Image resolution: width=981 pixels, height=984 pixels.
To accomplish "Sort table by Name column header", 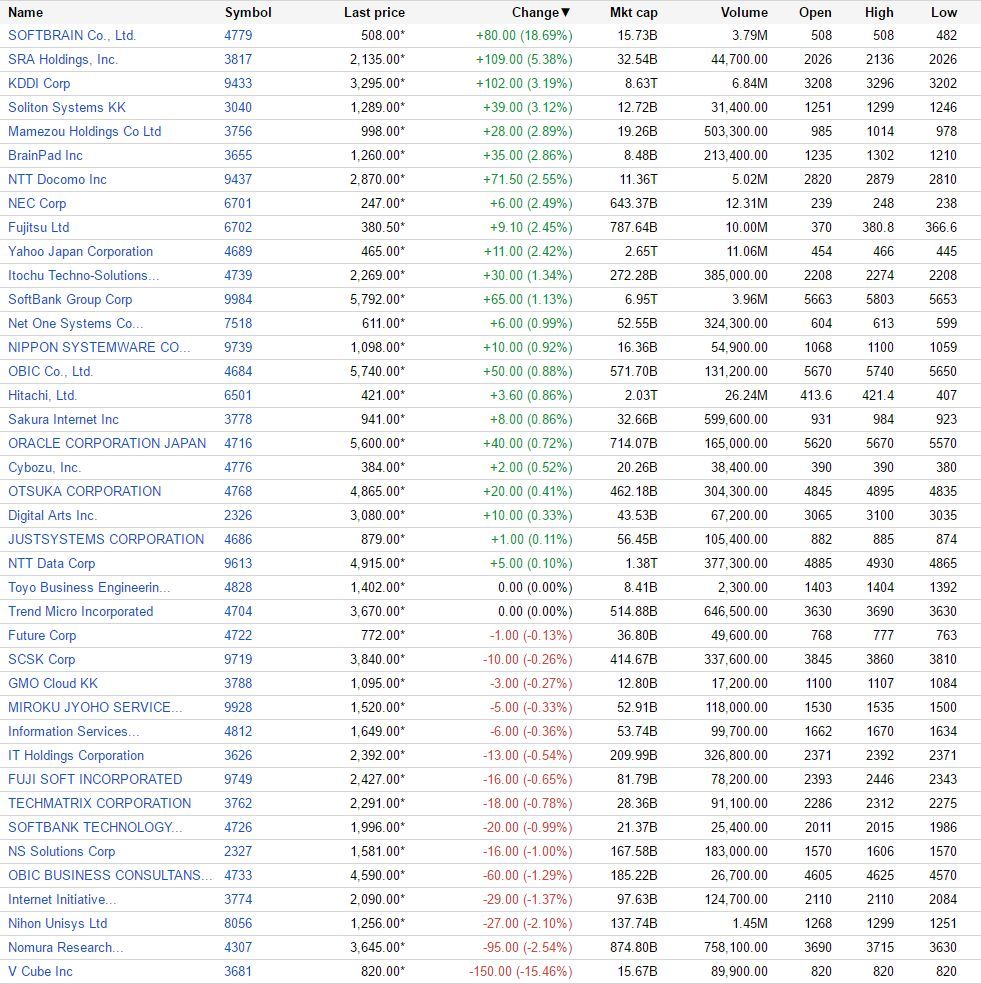I will (26, 13).
